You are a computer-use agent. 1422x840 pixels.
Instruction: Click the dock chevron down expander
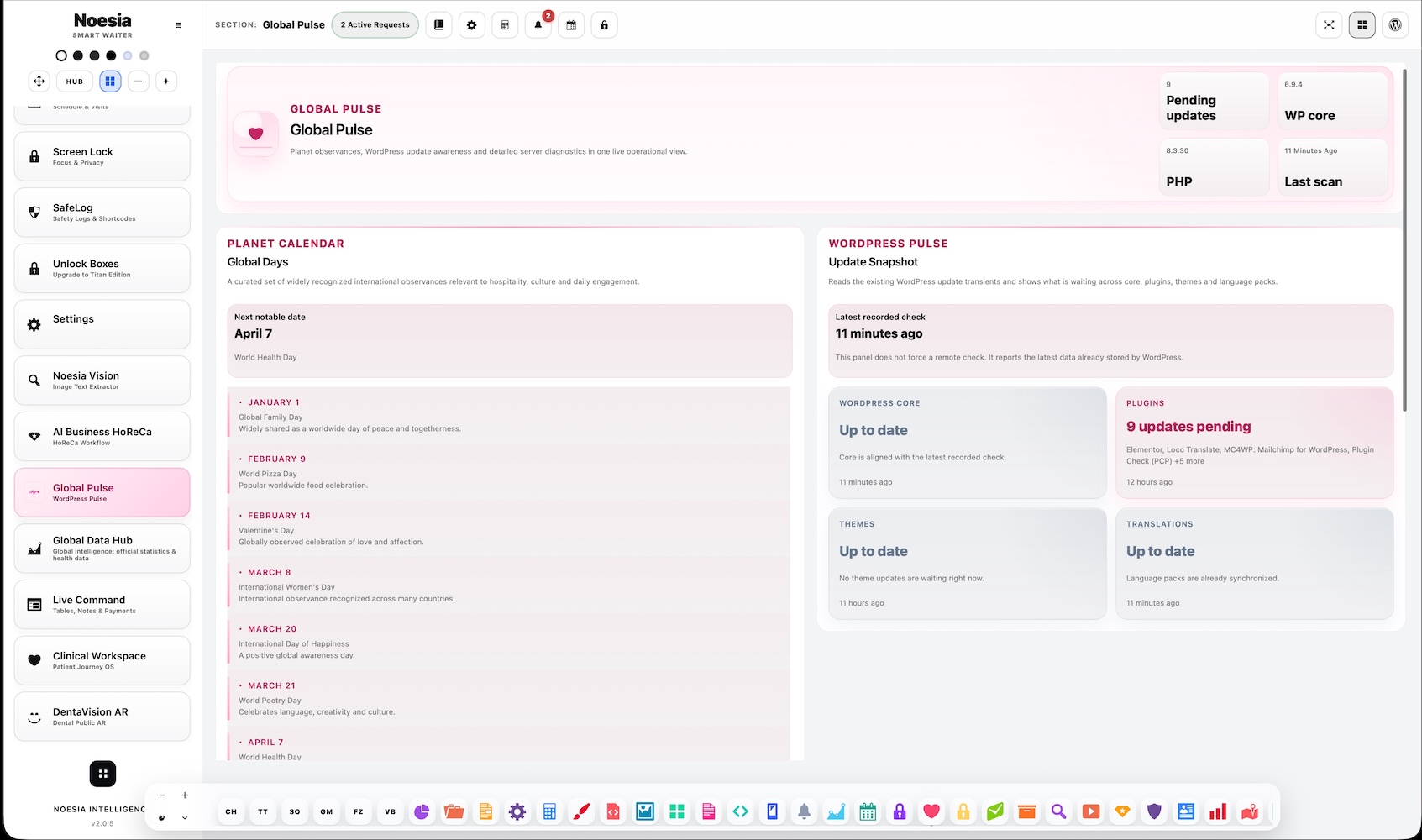[185, 817]
